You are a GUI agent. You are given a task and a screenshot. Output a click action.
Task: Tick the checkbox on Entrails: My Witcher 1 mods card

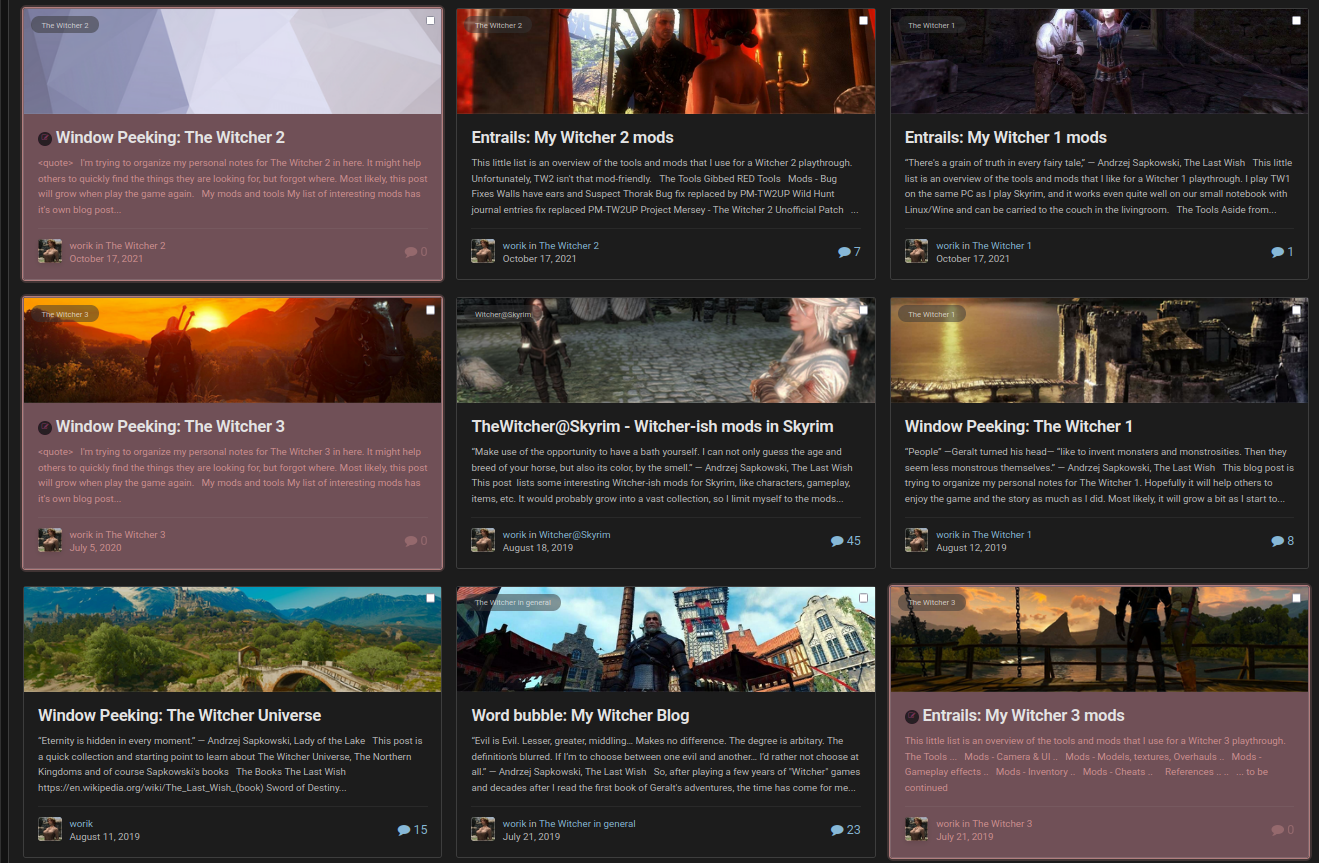click(1297, 20)
